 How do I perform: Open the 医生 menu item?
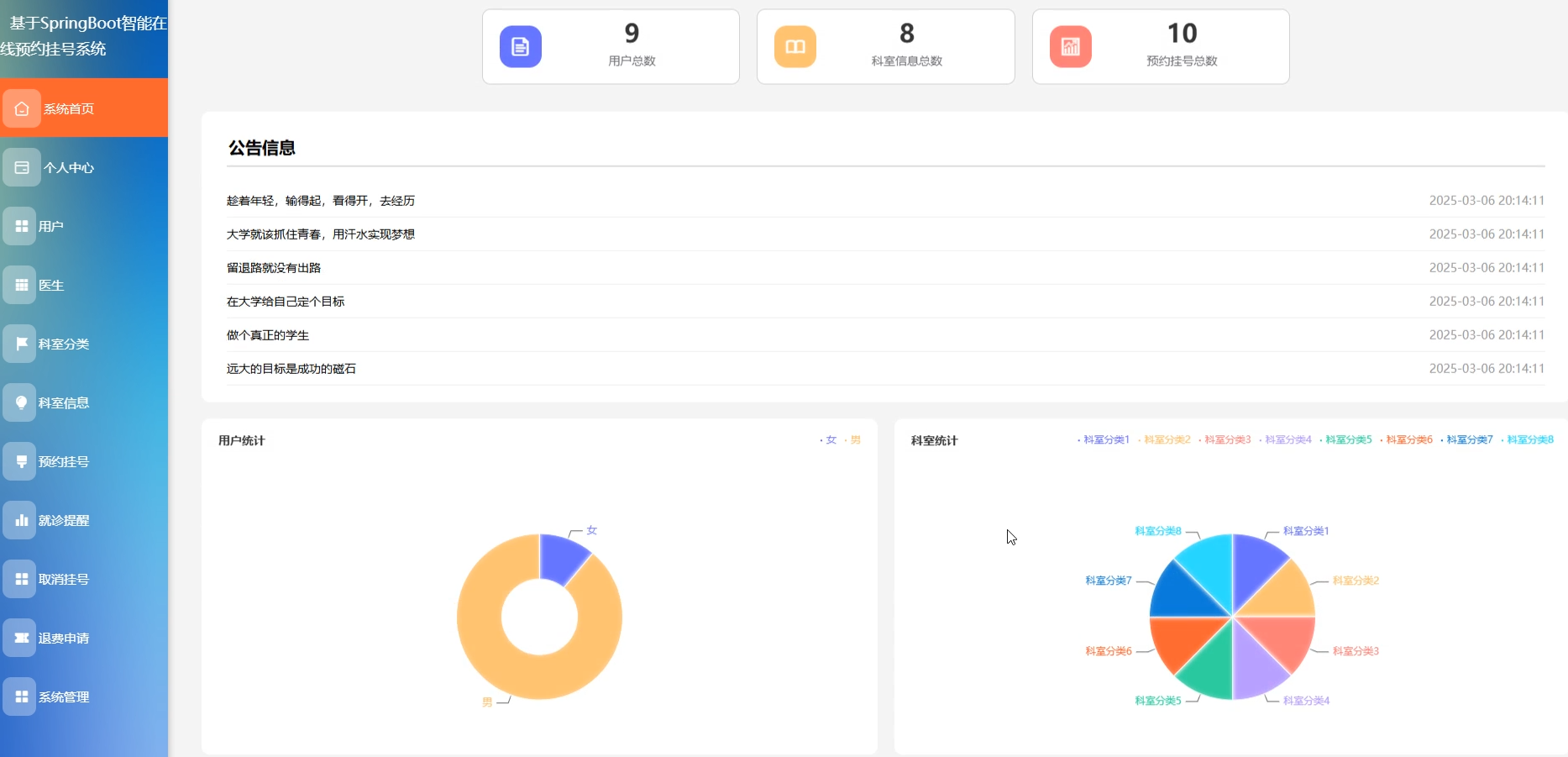point(84,285)
